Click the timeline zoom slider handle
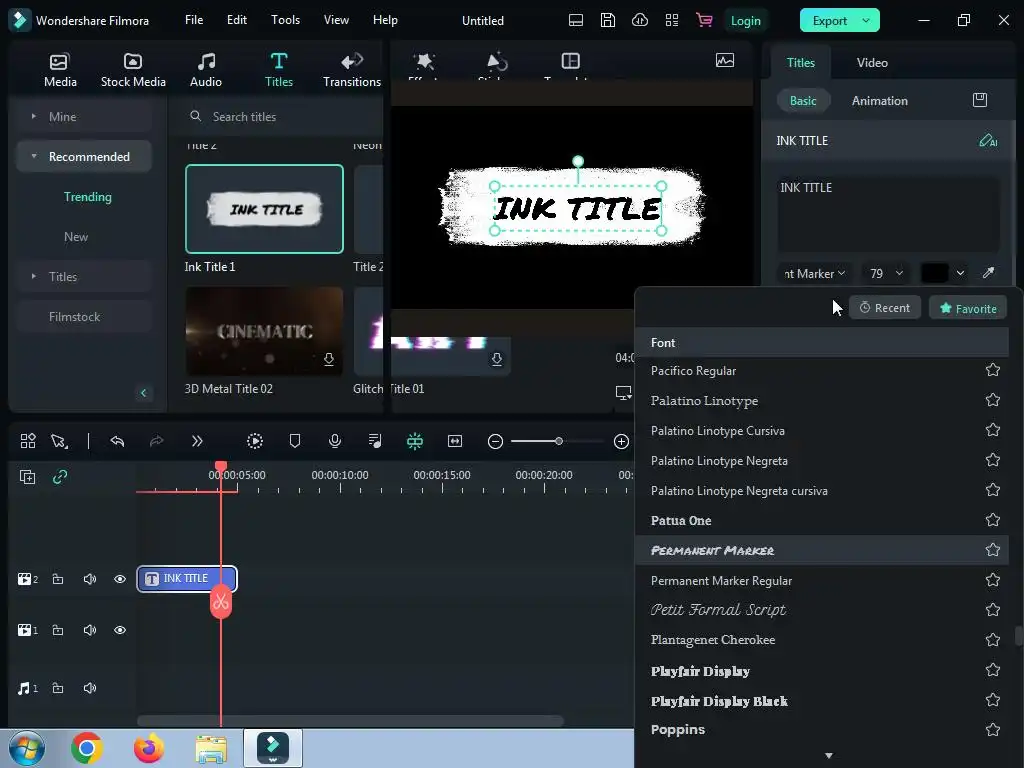The width and height of the screenshot is (1024, 768). click(558, 441)
